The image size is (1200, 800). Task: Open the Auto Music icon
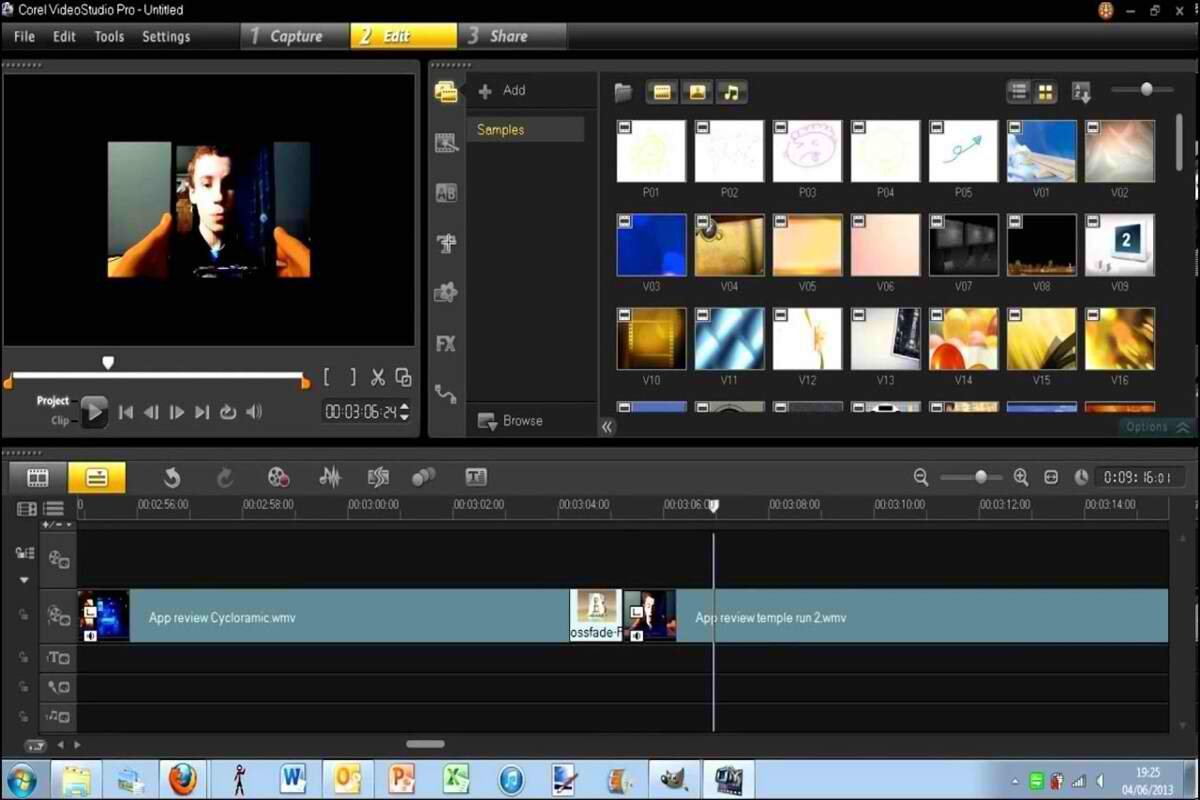pyautogui.click(x=378, y=477)
